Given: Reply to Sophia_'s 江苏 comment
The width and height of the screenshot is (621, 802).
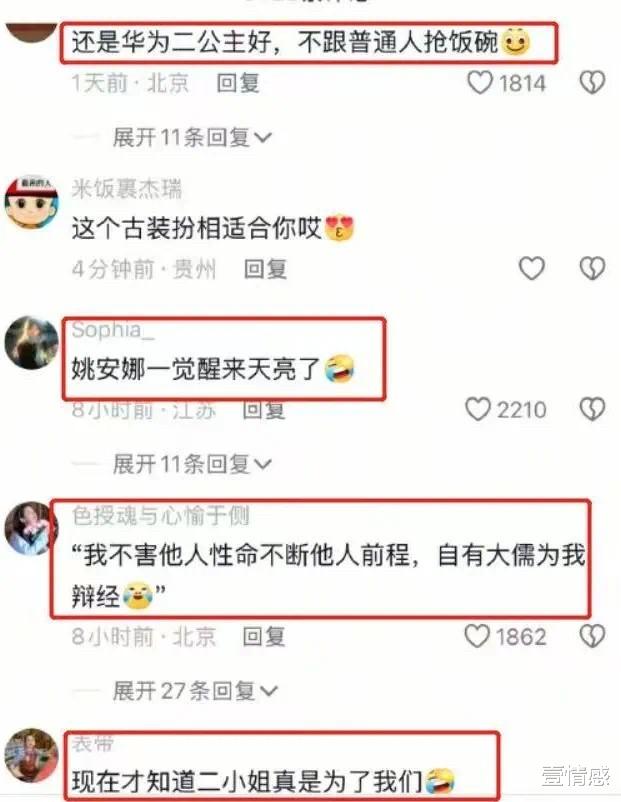Looking at the screenshot, I should click(263, 410).
